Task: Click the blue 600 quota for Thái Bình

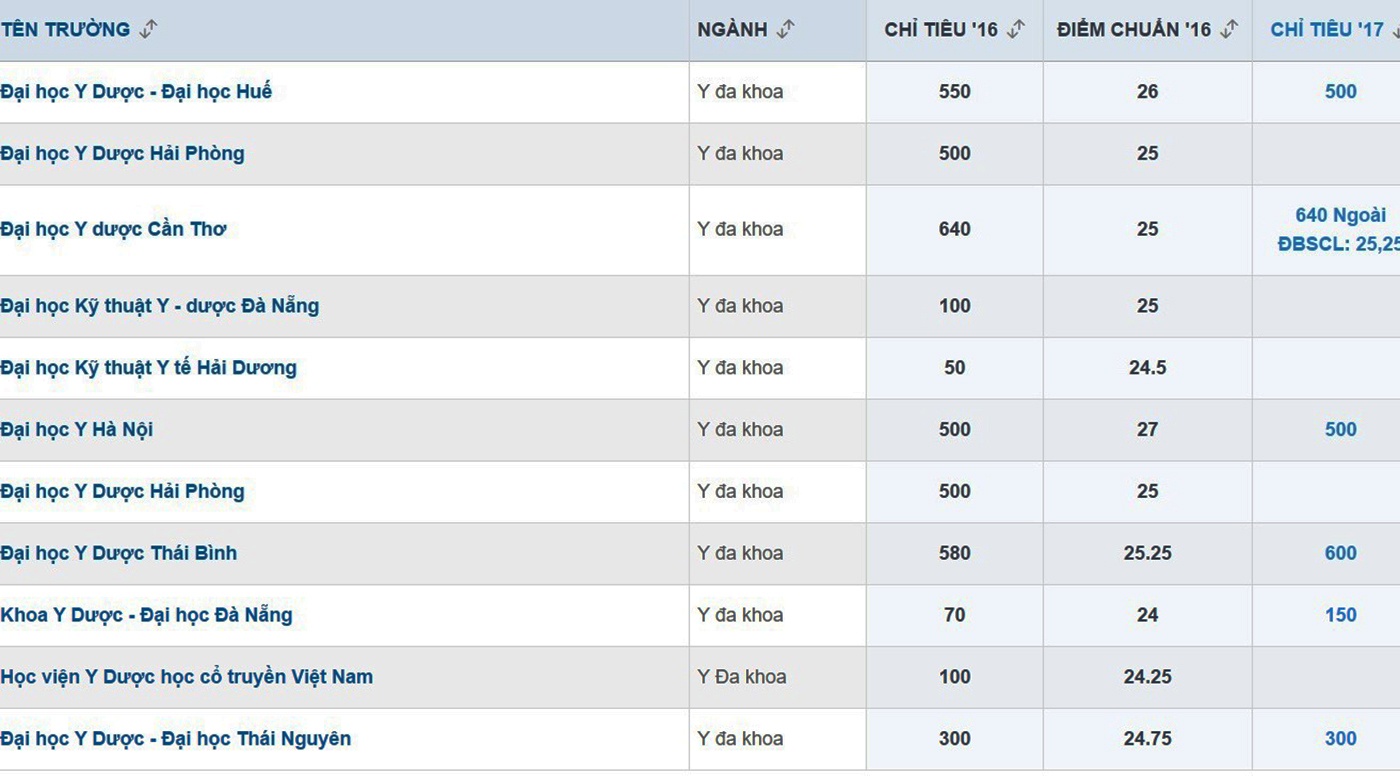Action: tap(1340, 553)
